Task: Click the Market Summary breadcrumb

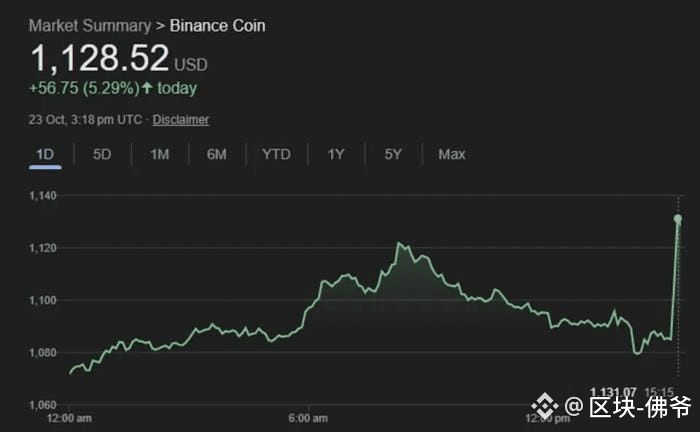Action: (90, 25)
